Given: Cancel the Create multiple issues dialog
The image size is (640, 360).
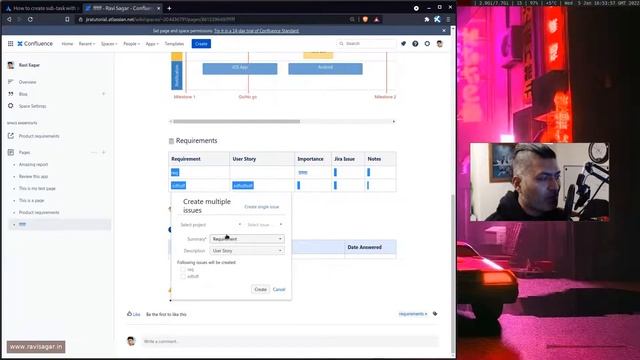Looking at the screenshot, I should [x=279, y=289].
